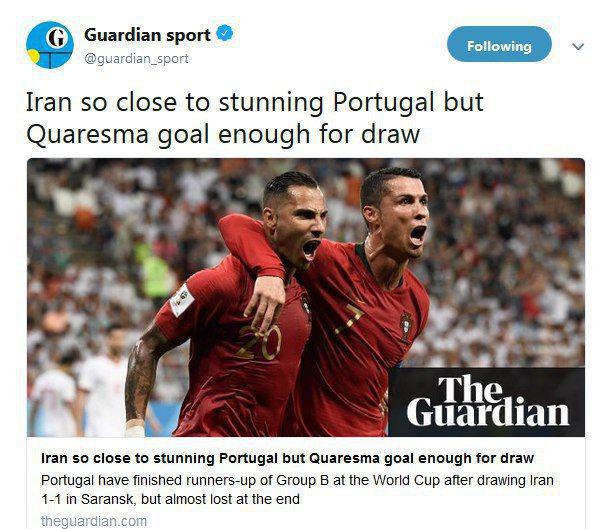
Task: Click the Guardian sport profile avatar
Action: [x=50, y=45]
